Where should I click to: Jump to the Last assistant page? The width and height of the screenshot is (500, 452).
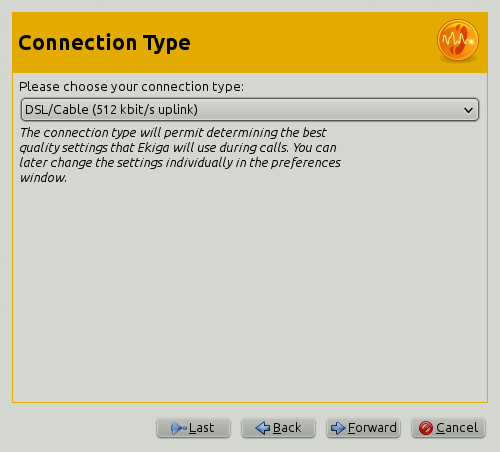tap(193, 428)
